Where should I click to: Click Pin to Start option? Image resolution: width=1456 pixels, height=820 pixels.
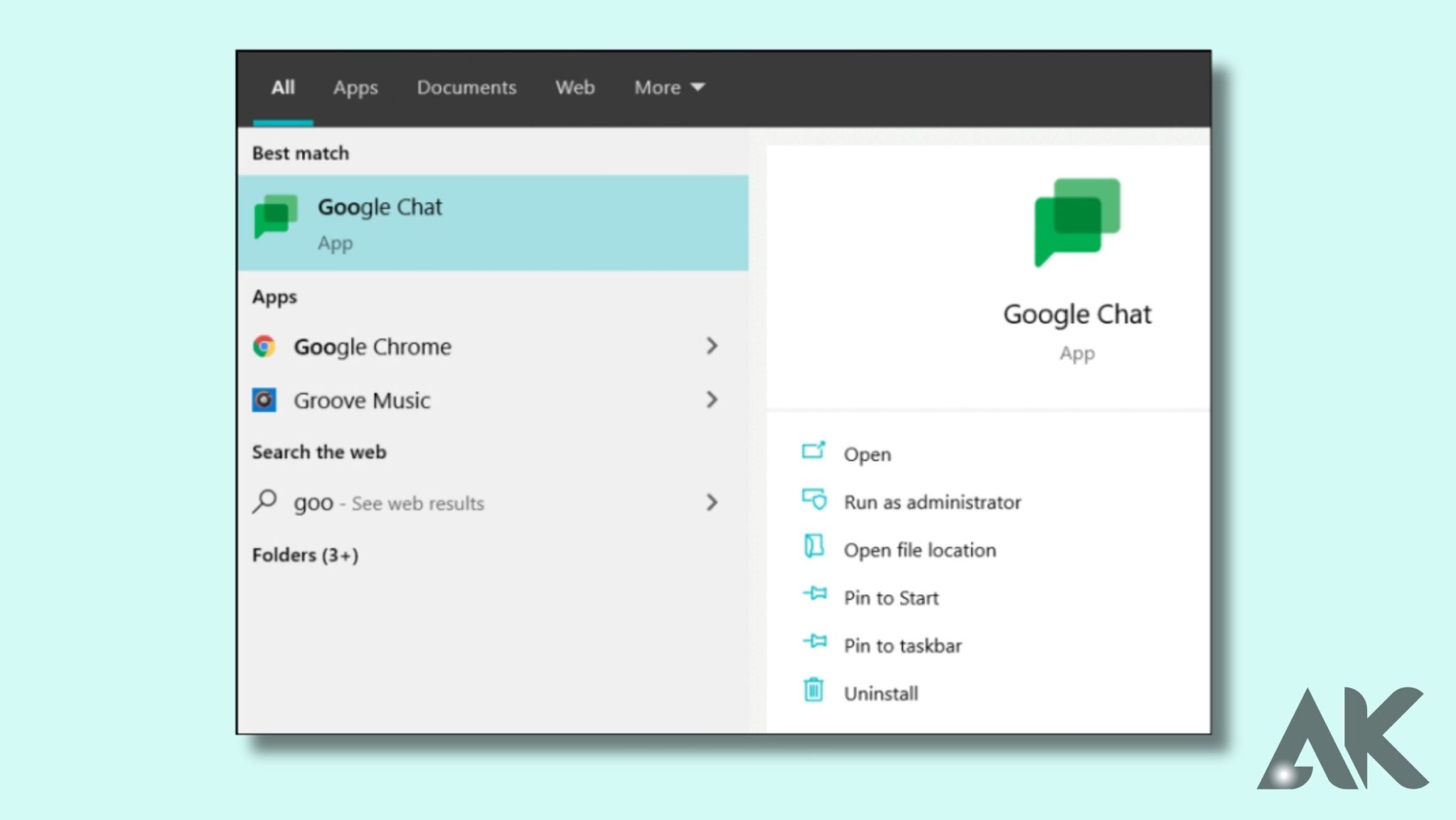tap(891, 597)
